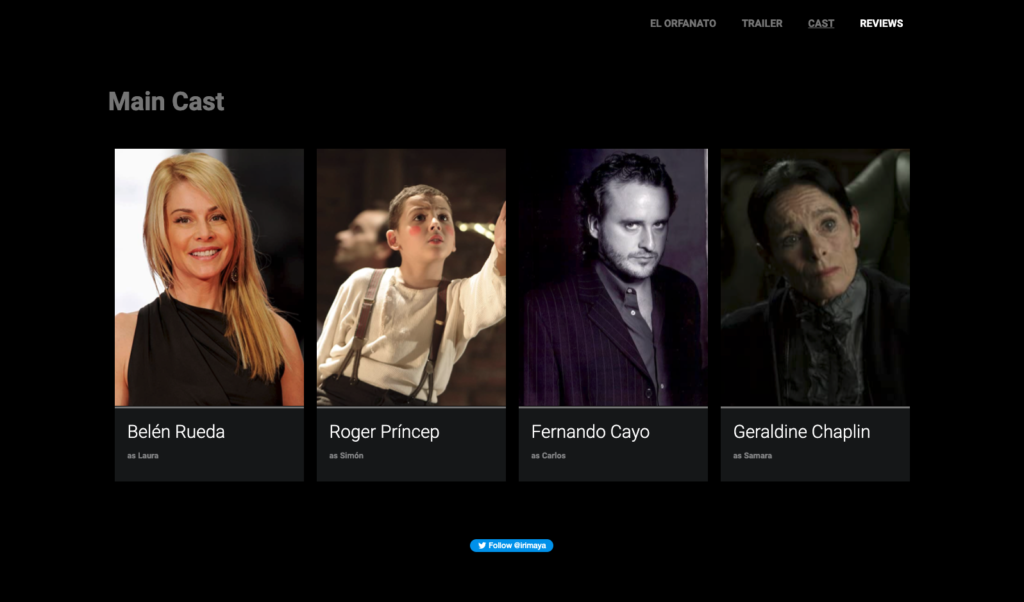
Task: Open Geraldine Chaplin's photo
Action: 815,277
